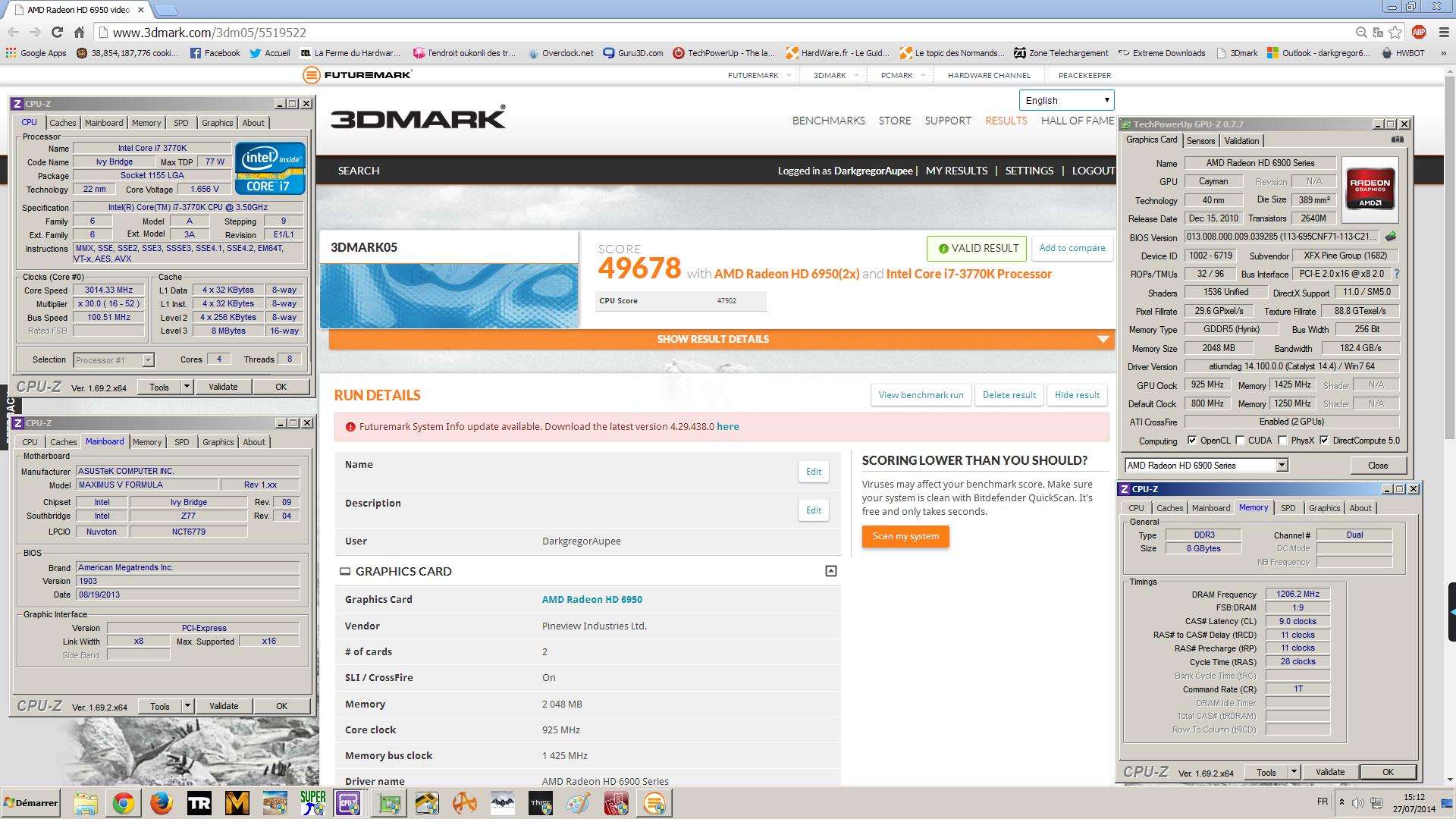Open the Chrome hamburger menu
Viewport: 1456px width, 819px height.
pos(1444,32)
